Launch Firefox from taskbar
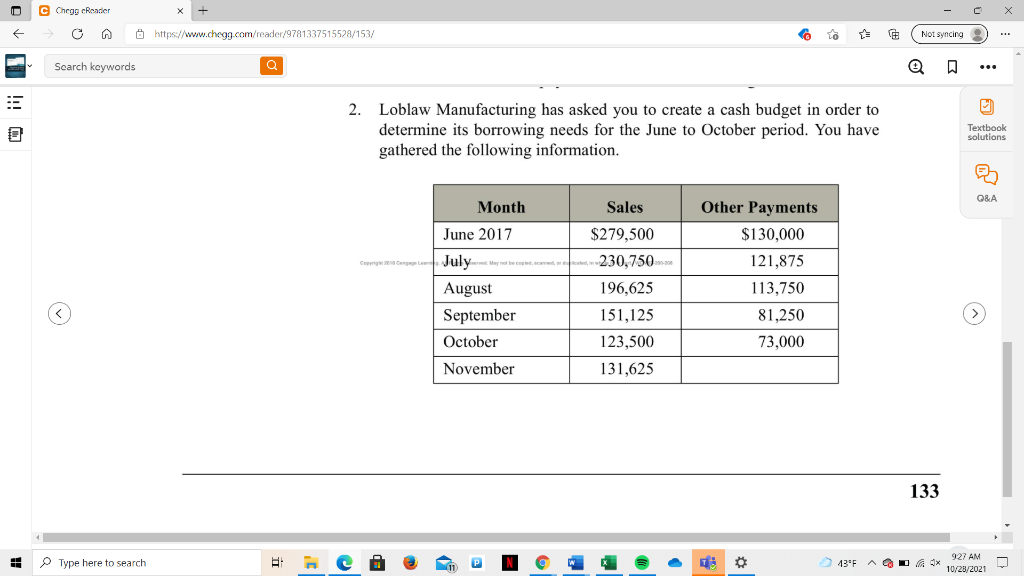The height and width of the screenshot is (576, 1024). 410,562
